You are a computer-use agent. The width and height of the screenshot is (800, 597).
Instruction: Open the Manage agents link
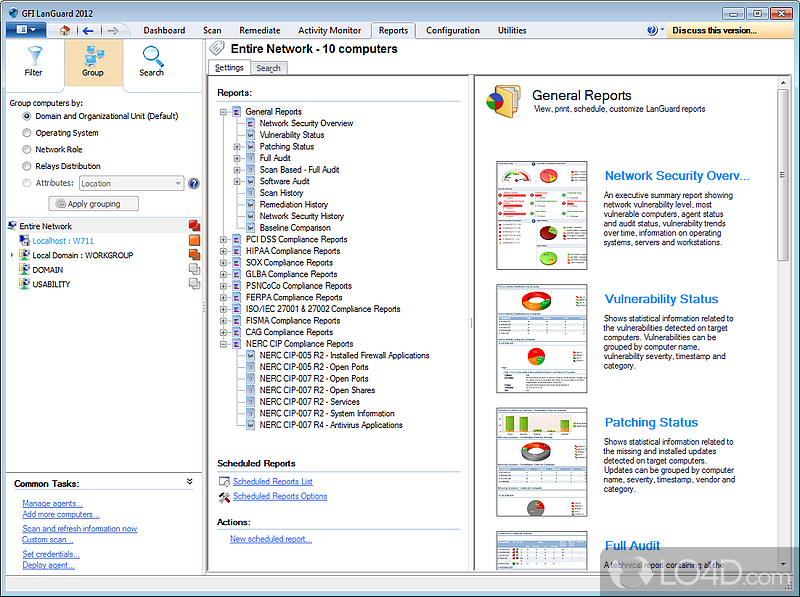pos(52,503)
